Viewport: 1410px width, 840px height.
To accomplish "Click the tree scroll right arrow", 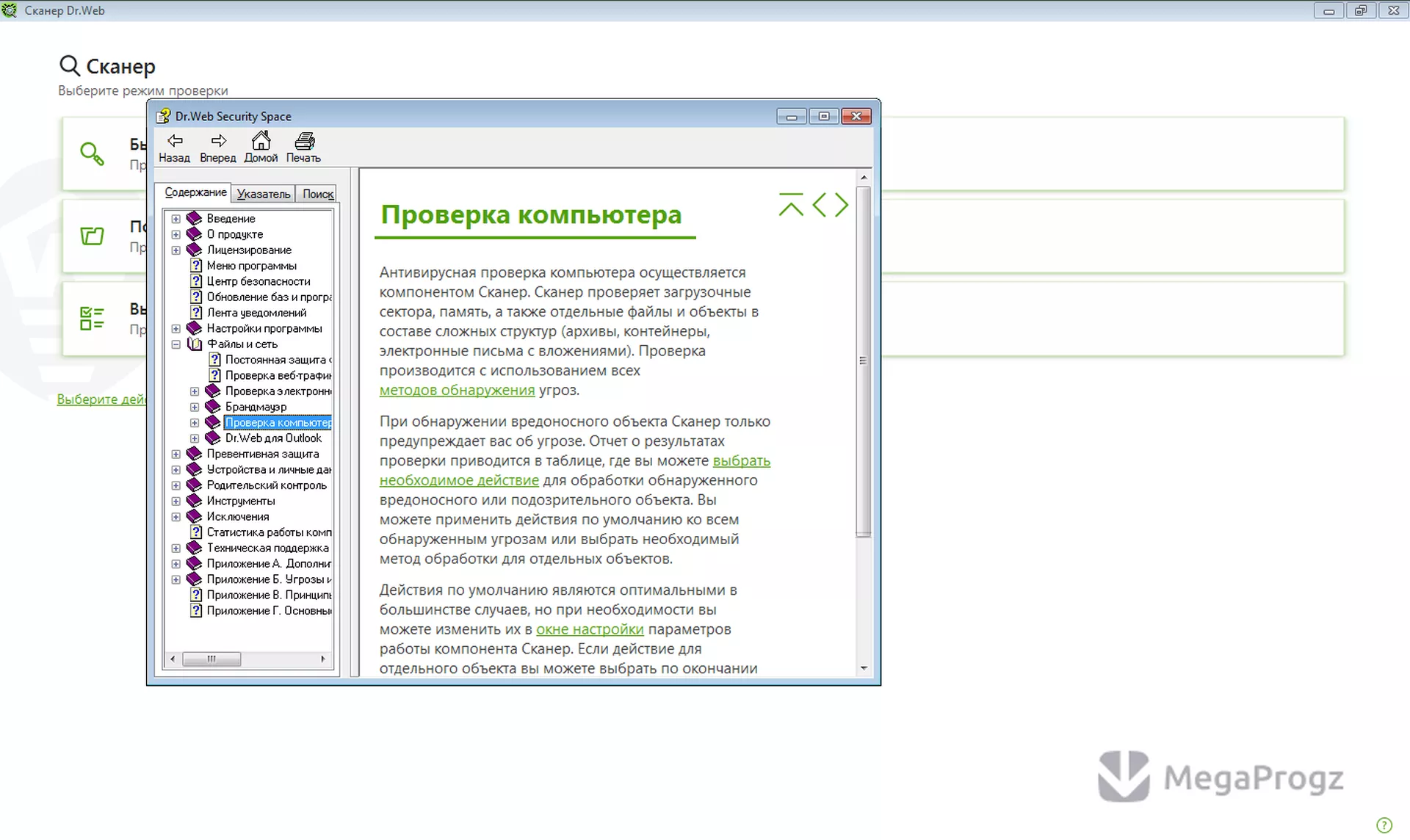I will 323,659.
